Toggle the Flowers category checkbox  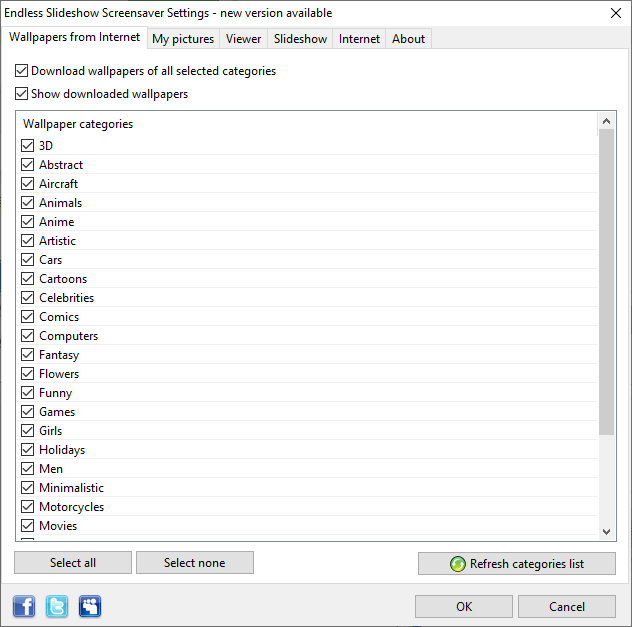point(27,374)
